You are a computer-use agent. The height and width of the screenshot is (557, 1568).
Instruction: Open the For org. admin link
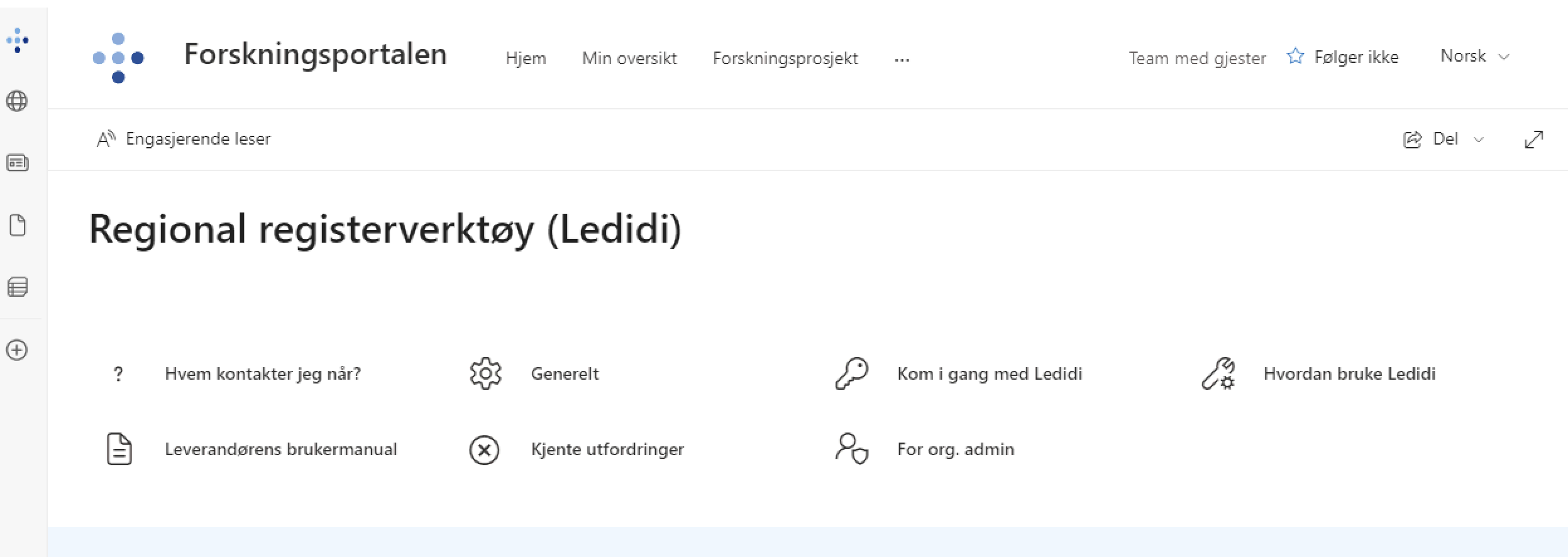click(x=956, y=449)
